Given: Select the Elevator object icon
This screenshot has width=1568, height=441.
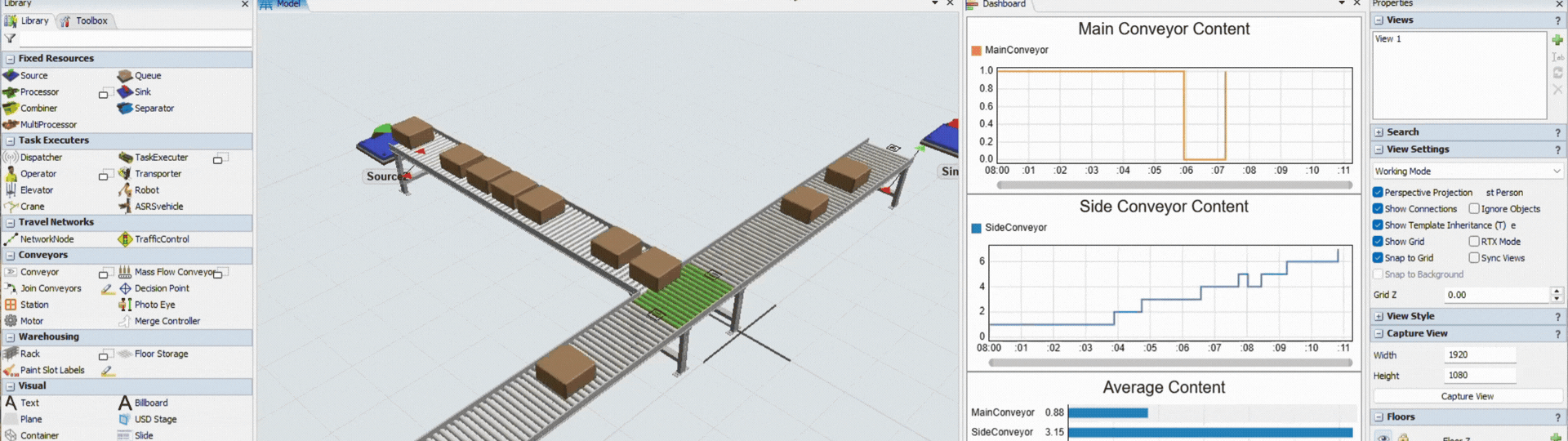Looking at the screenshot, I should pos(11,190).
